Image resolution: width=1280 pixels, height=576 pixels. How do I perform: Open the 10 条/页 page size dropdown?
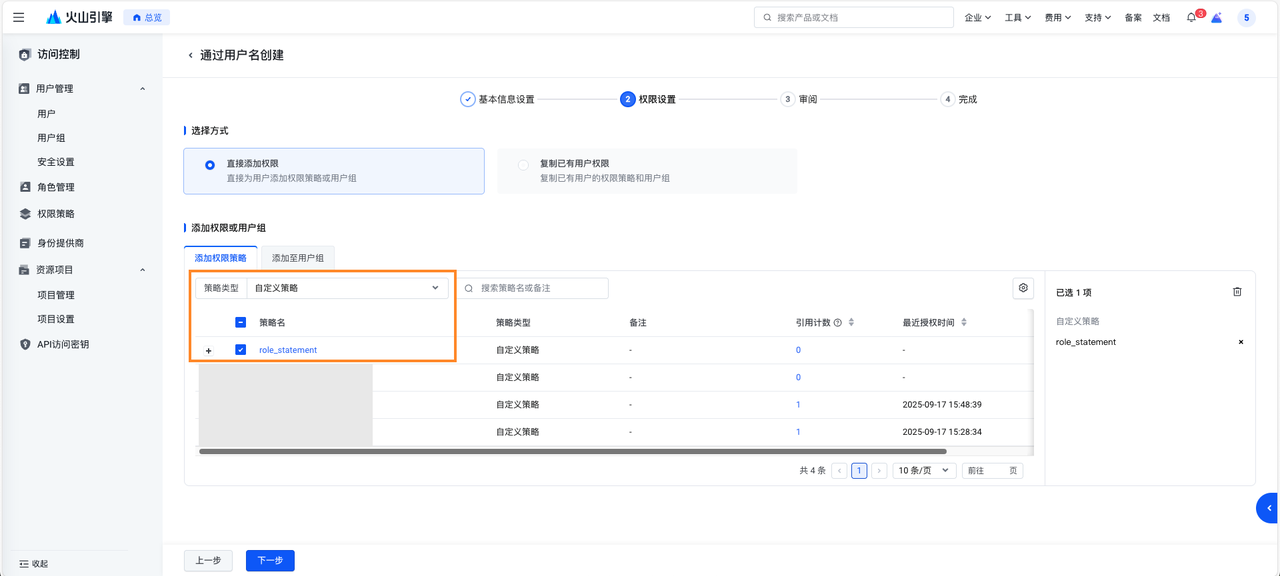pos(924,471)
